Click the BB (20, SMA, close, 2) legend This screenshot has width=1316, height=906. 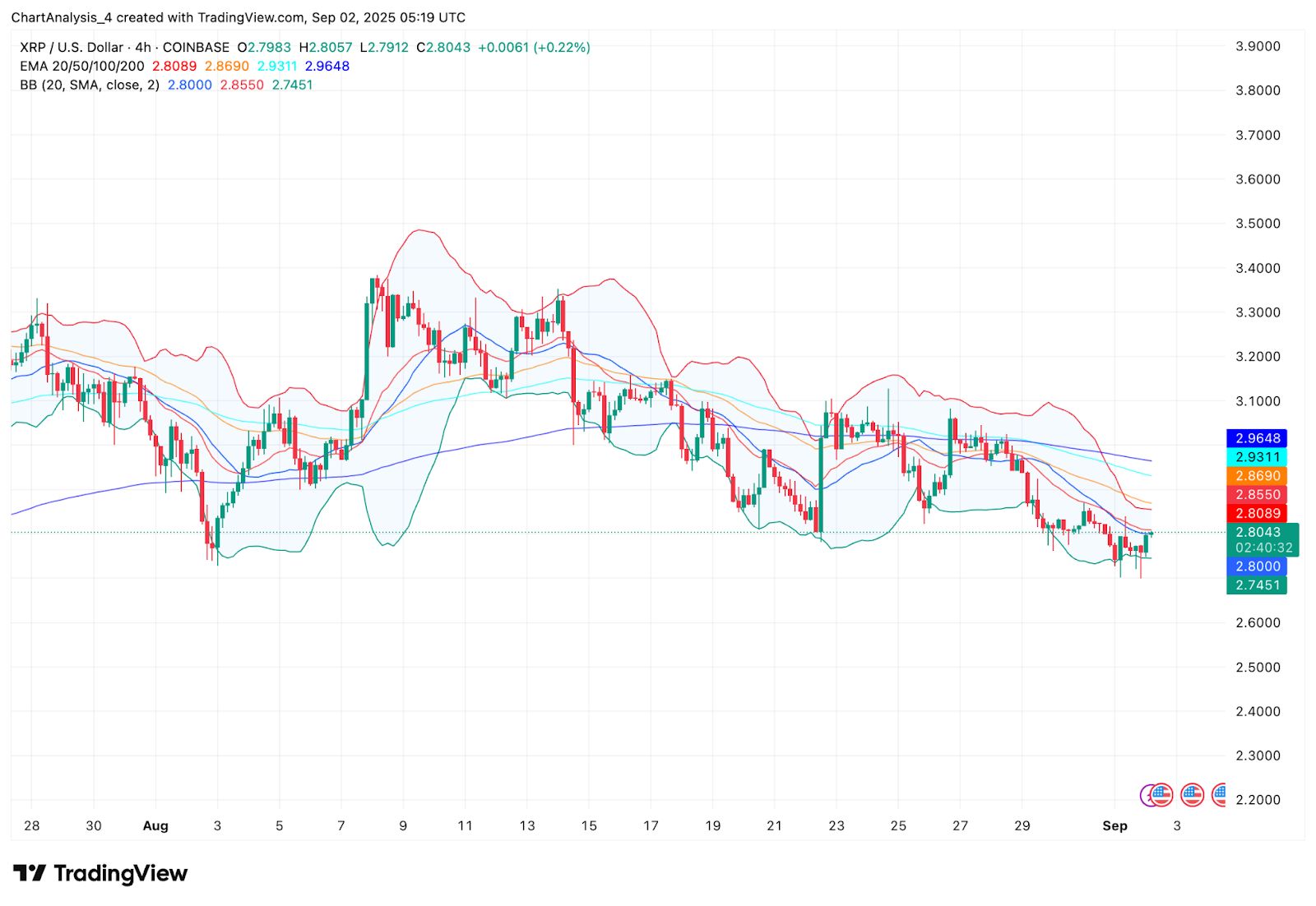[90, 85]
